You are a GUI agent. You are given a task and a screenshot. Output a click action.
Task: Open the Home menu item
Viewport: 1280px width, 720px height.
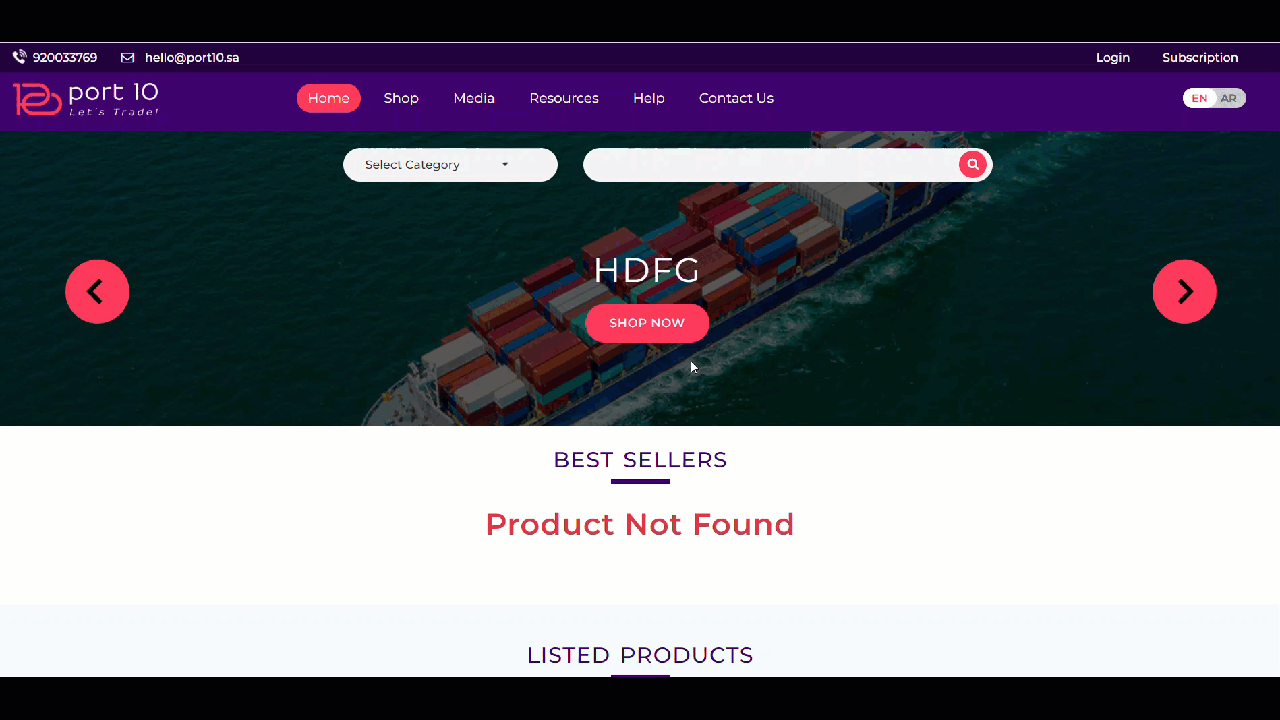(329, 98)
